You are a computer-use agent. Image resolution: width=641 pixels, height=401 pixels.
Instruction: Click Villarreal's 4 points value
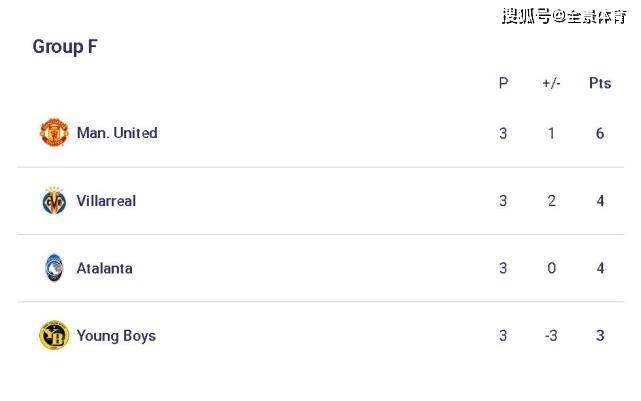(x=600, y=201)
